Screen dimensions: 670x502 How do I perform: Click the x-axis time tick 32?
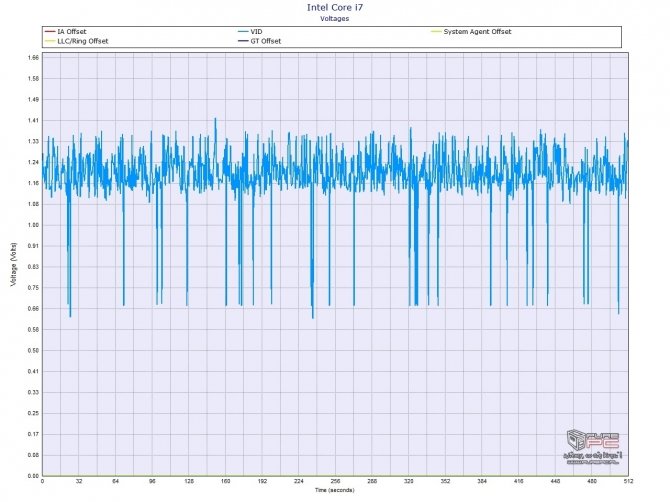pyautogui.click(x=79, y=481)
